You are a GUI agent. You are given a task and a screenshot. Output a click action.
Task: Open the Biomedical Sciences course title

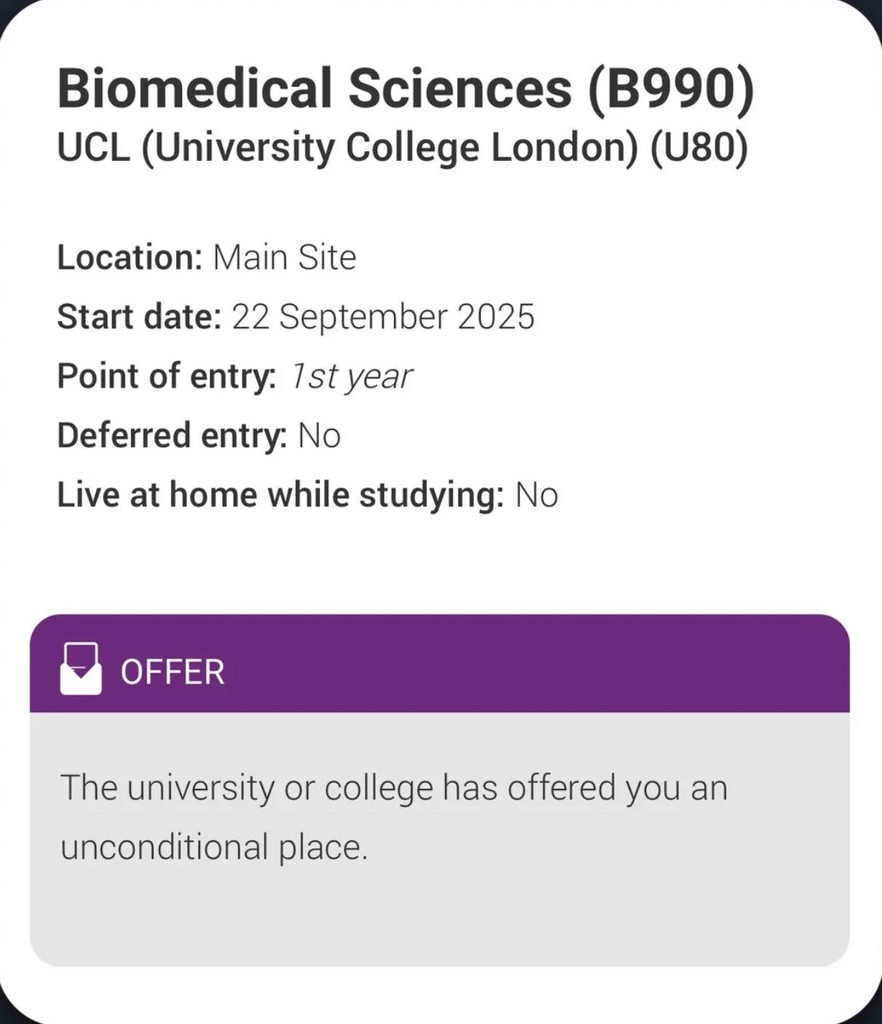309,90
